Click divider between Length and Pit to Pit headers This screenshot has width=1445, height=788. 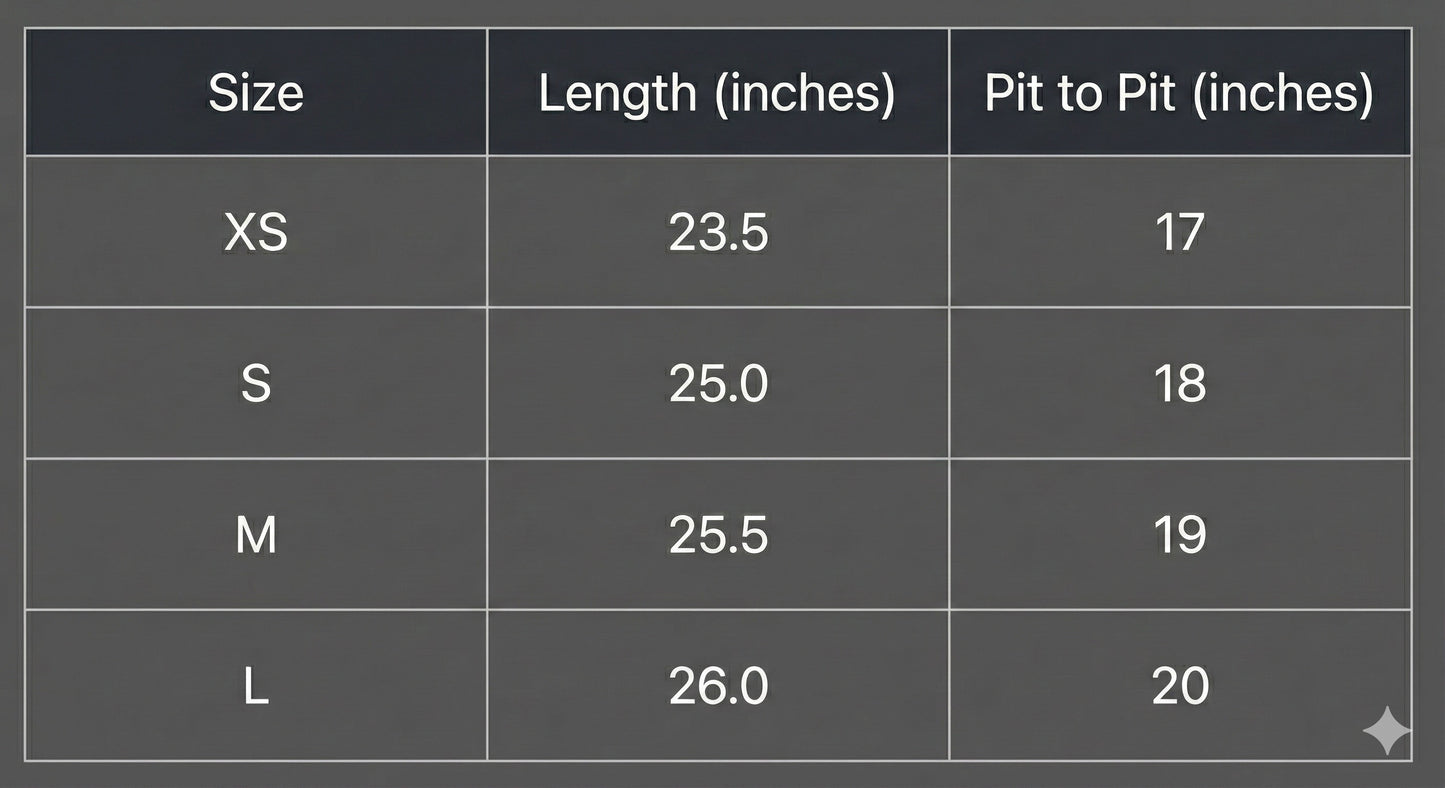click(x=949, y=93)
